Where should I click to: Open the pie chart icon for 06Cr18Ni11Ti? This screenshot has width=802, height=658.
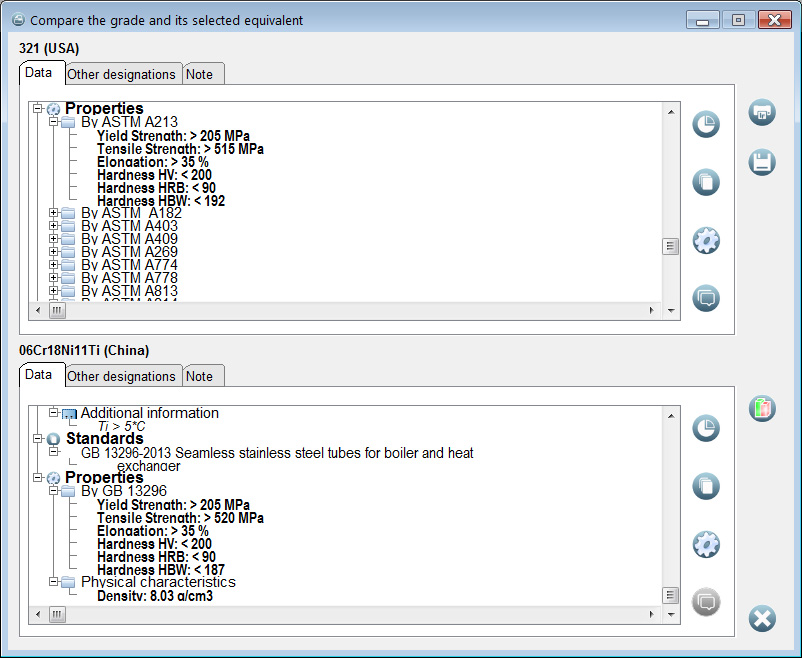click(x=706, y=428)
